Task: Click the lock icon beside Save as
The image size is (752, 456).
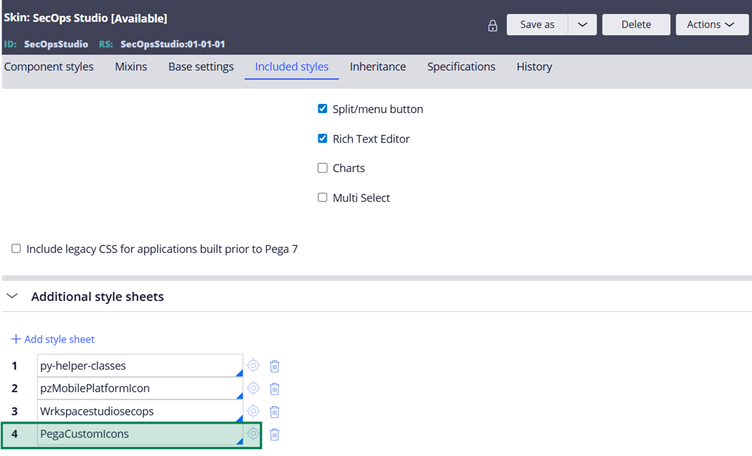Action: (x=492, y=26)
